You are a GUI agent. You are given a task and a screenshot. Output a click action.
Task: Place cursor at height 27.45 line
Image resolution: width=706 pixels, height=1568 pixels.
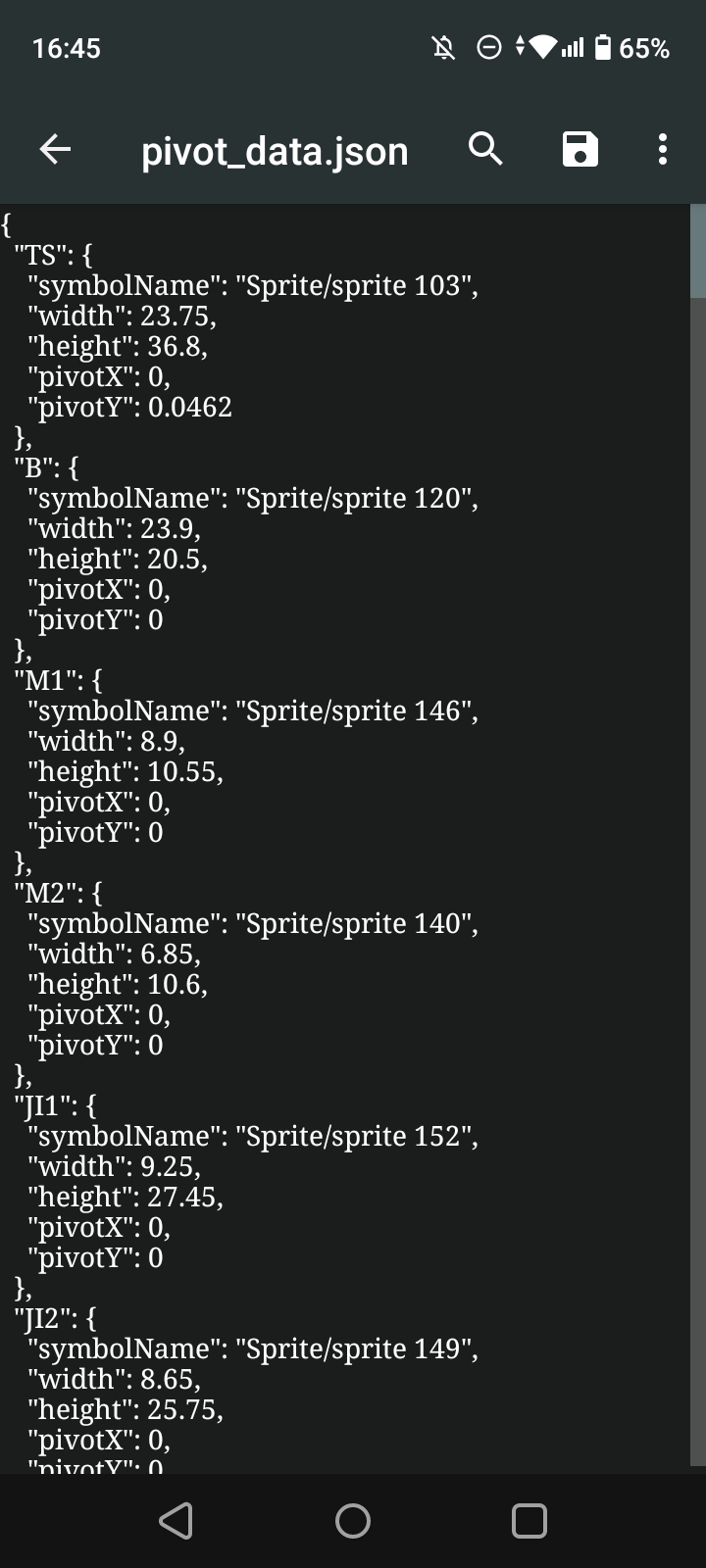coord(126,1197)
